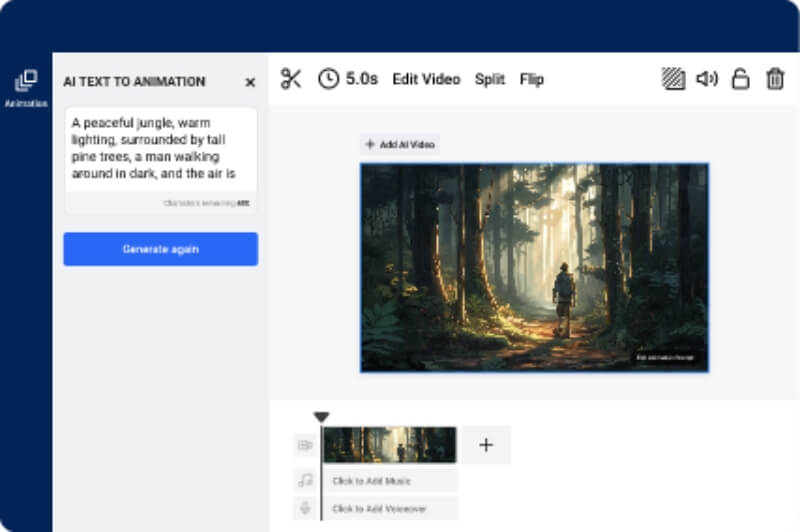The width and height of the screenshot is (800, 532).
Task: Click the music note track icon
Action: (305, 480)
